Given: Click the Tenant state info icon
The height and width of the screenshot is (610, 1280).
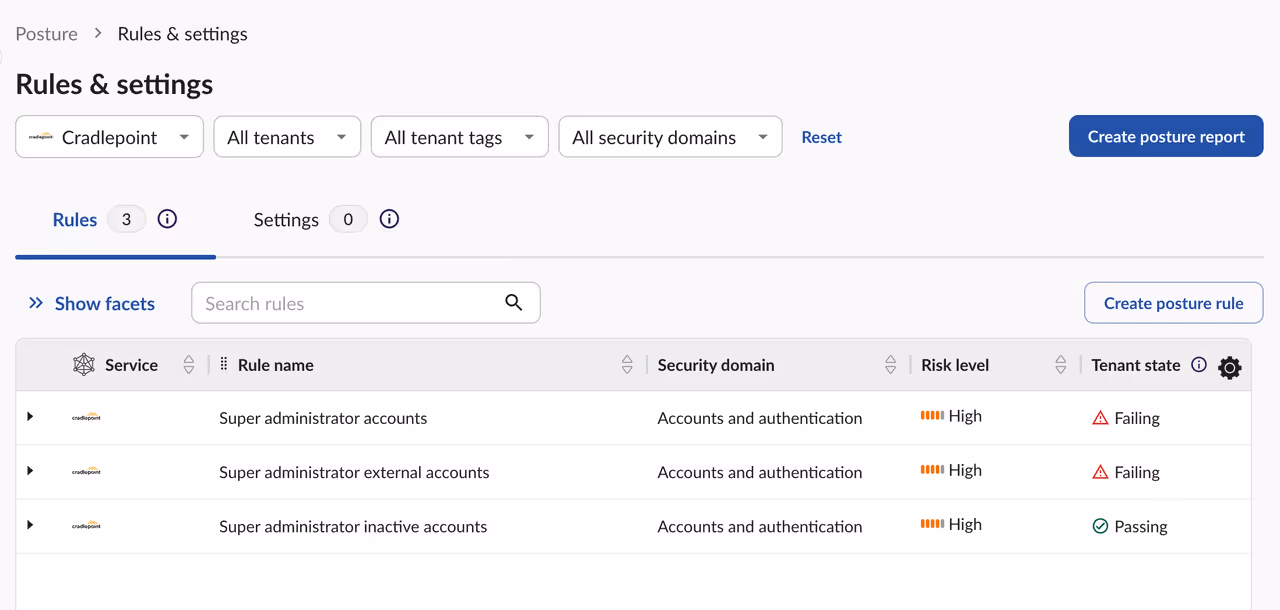Looking at the screenshot, I should pos(1199,365).
